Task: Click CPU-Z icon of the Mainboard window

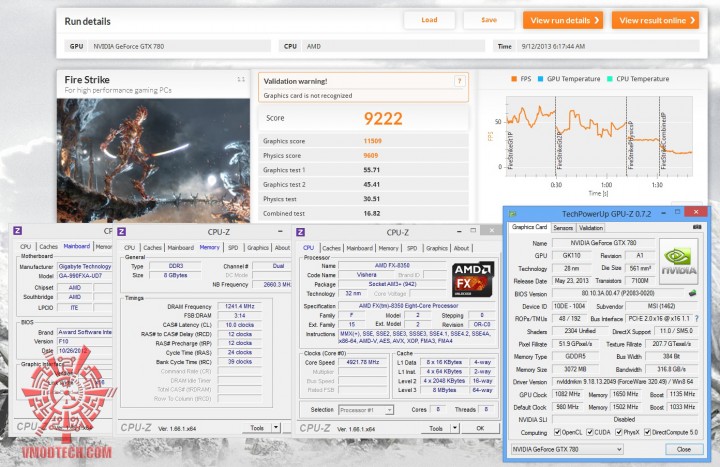Action: pyautogui.click(x=17, y=231)
